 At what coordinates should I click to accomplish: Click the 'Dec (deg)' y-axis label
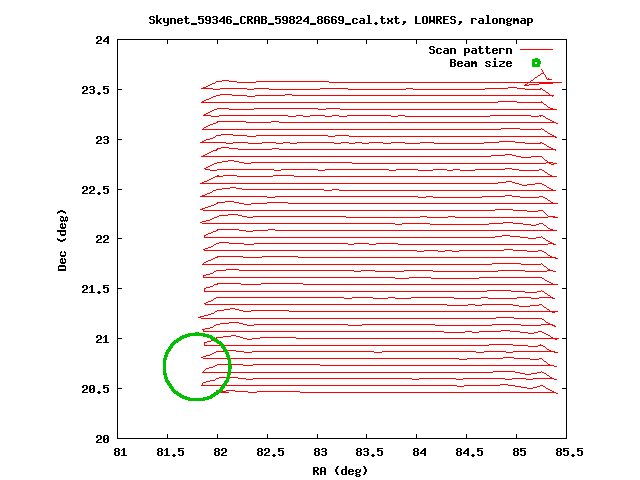pyautogui.click(x=62, y=240)
